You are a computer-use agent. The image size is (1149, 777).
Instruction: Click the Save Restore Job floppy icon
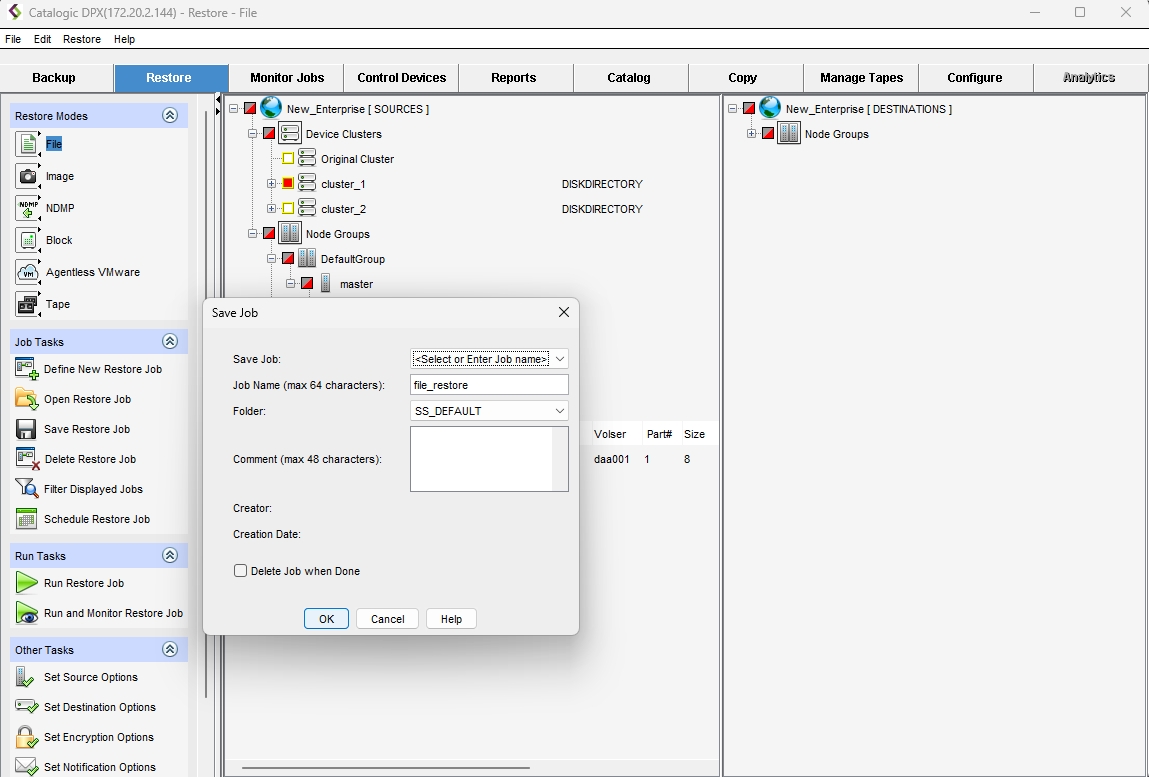(27, 429)
